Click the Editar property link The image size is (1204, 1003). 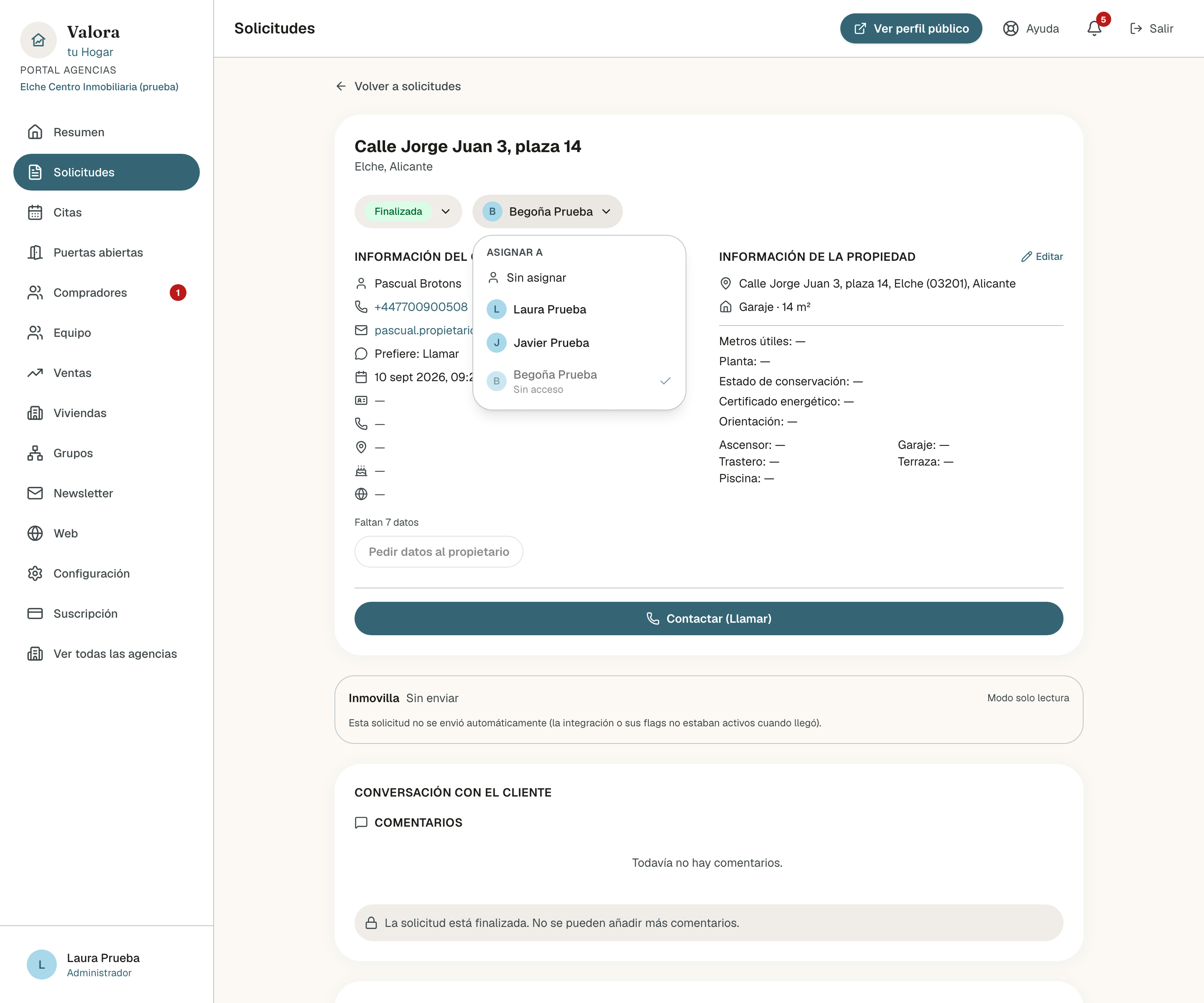coord(1042,257)
